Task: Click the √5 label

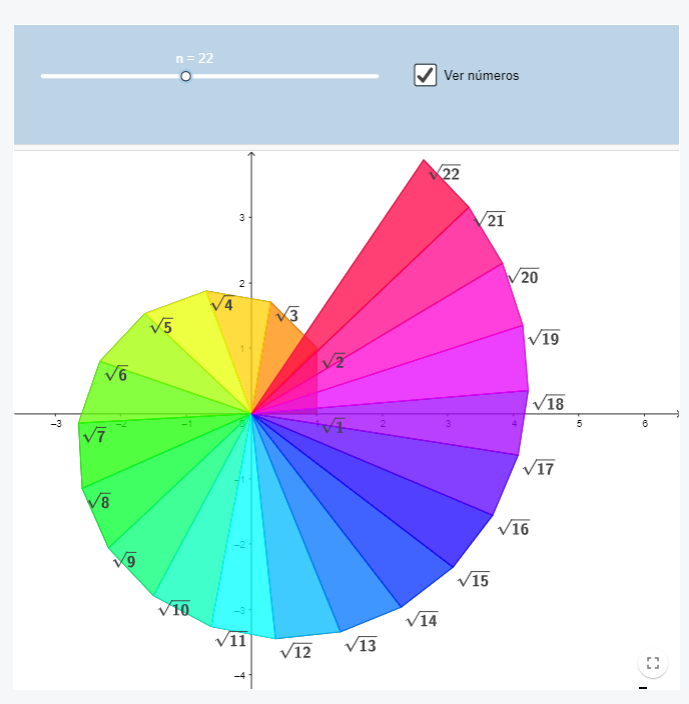Action: [x=161, y=326]
